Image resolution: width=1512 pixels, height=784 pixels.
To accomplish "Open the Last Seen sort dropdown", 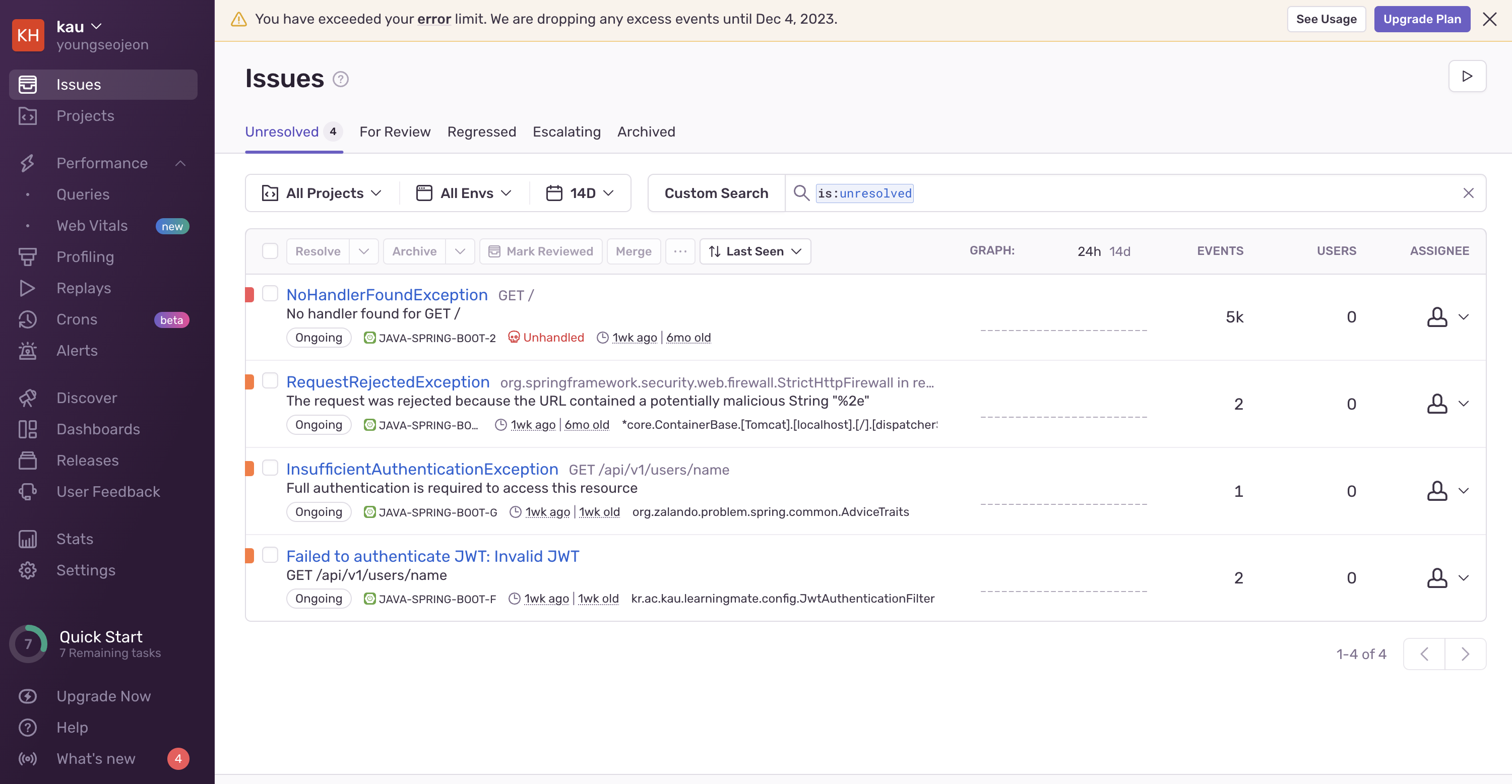I will [x=755, y=251].
